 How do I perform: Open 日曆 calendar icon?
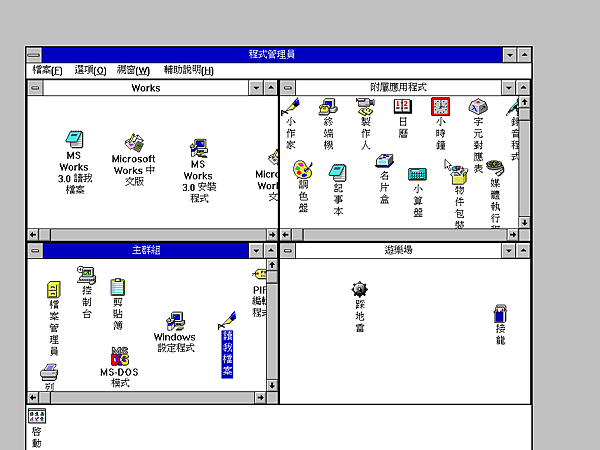(x=403, y=106)
